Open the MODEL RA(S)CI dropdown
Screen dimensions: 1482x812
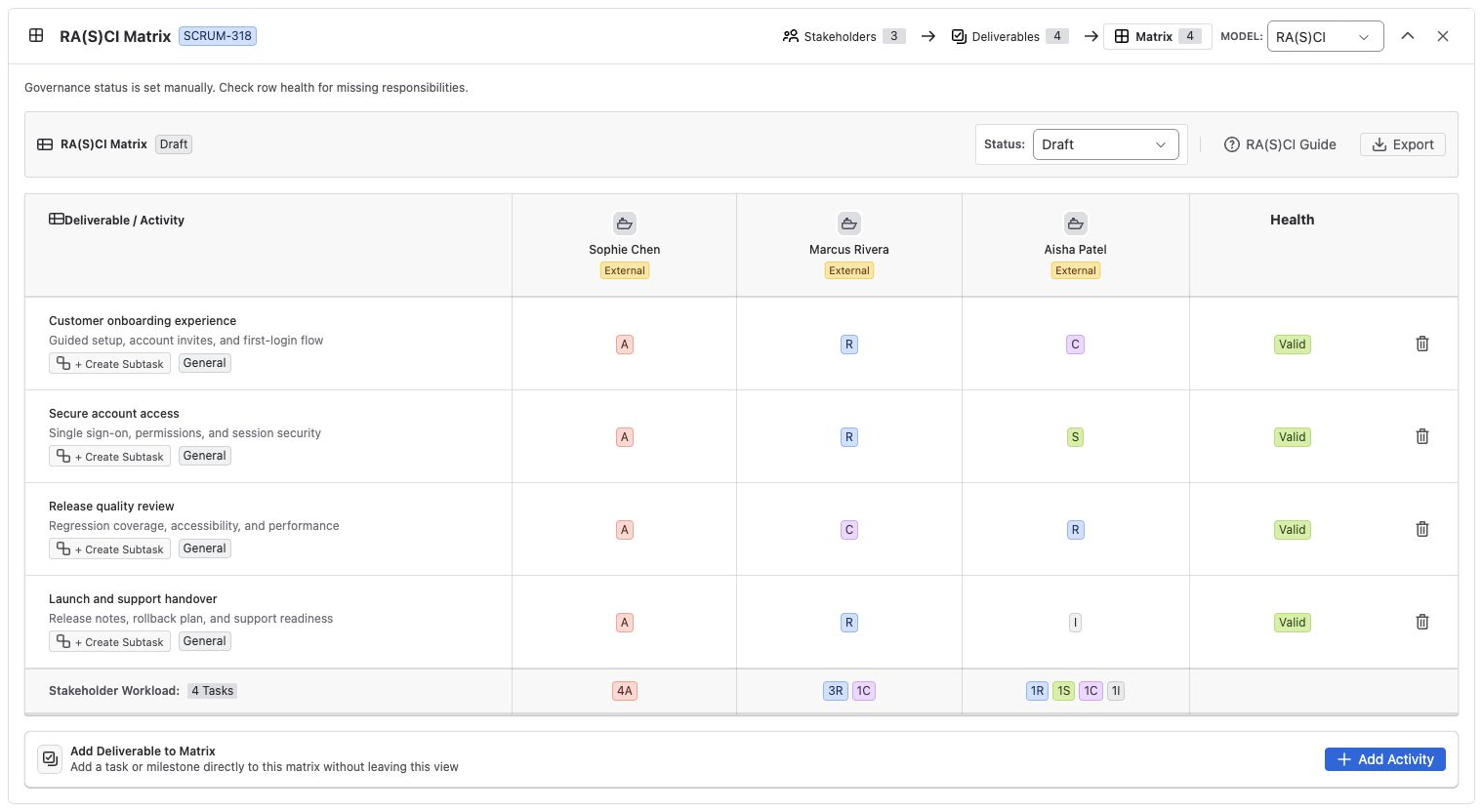(1325, 36)
